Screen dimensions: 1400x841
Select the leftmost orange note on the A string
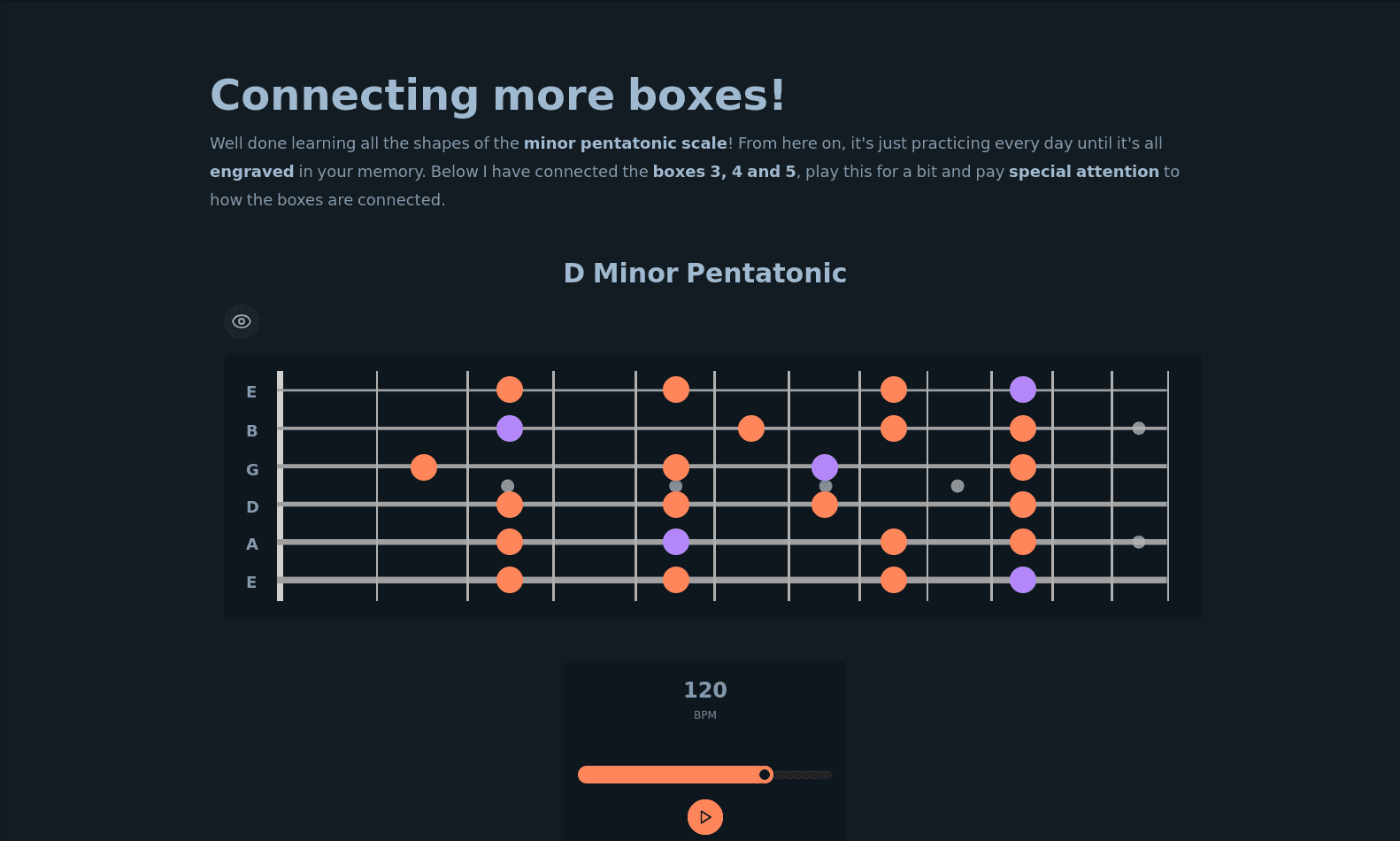point(510,542)
